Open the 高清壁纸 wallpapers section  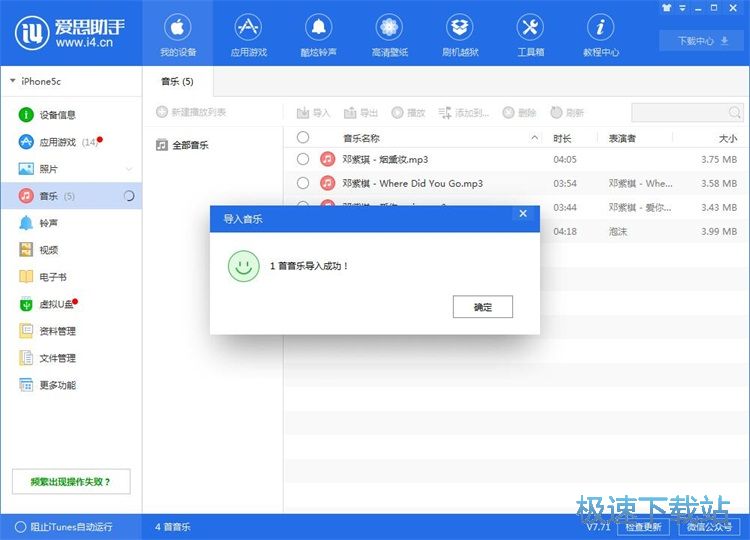389,33
